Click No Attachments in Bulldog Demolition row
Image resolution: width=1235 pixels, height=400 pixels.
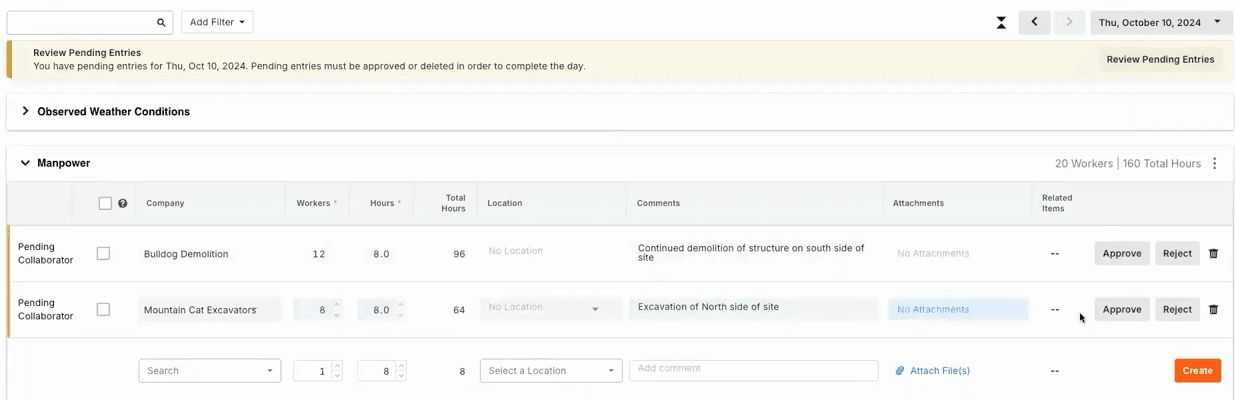[x=933, y=254]
